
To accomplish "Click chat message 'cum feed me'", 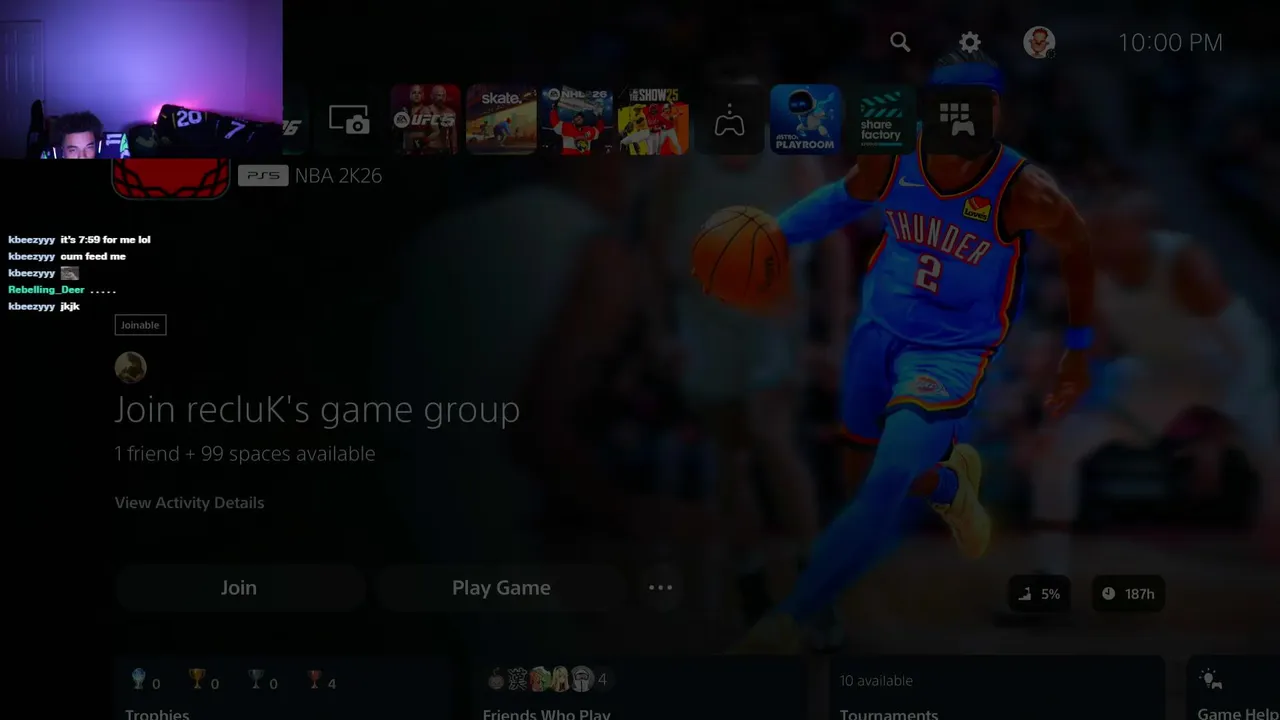I will point(93,257).
